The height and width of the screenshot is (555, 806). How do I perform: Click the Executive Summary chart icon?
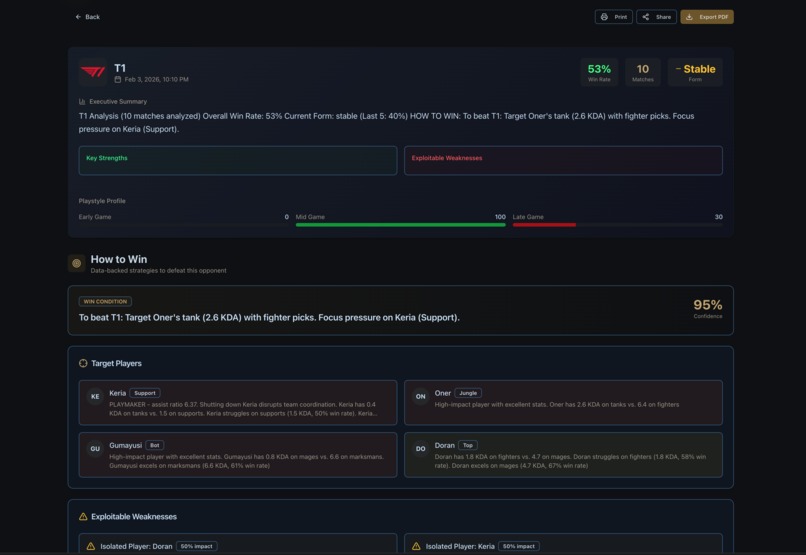pyautogui.click(x=82, y=102)
